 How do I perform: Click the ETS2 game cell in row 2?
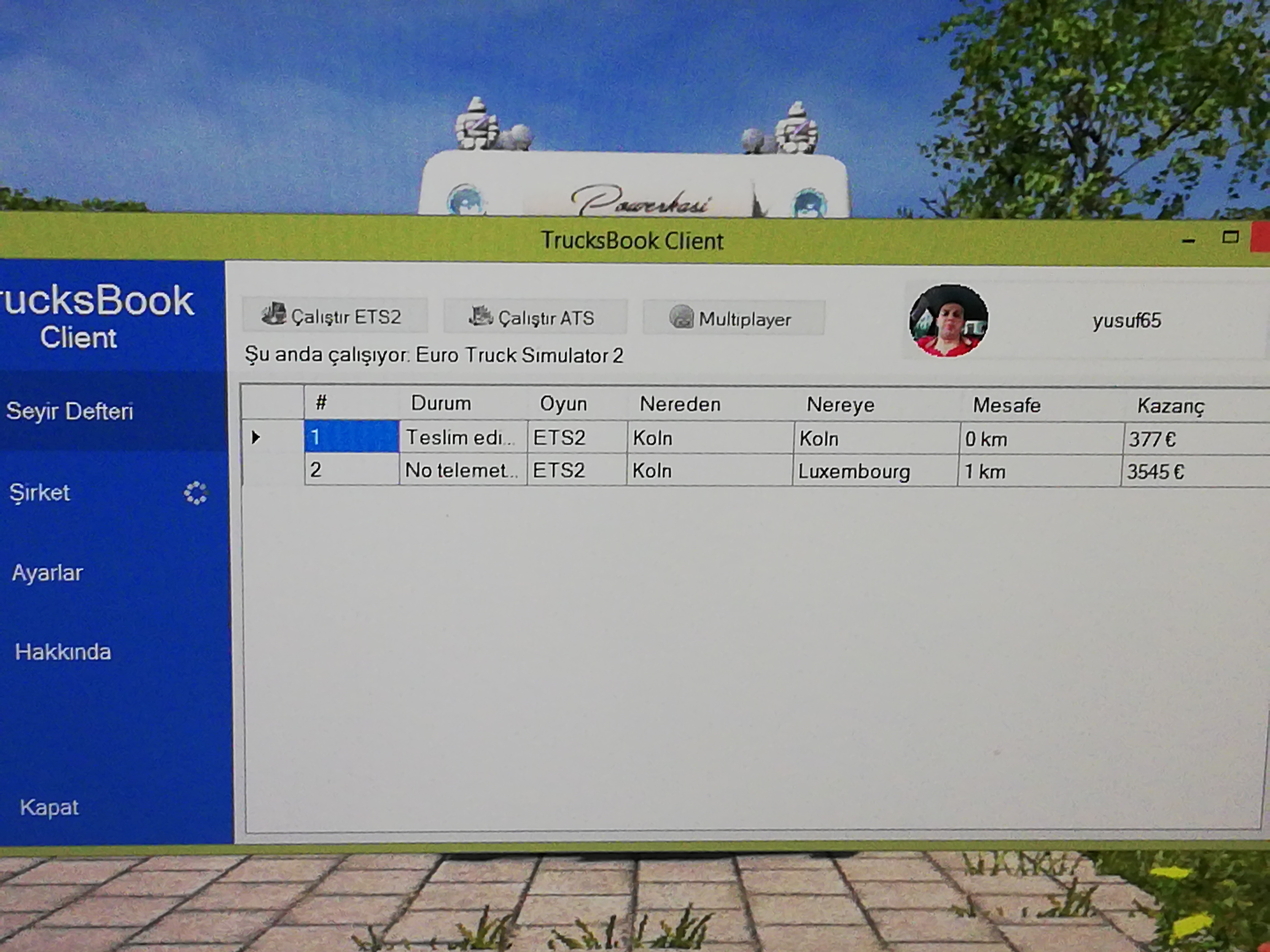pos(577,470)
